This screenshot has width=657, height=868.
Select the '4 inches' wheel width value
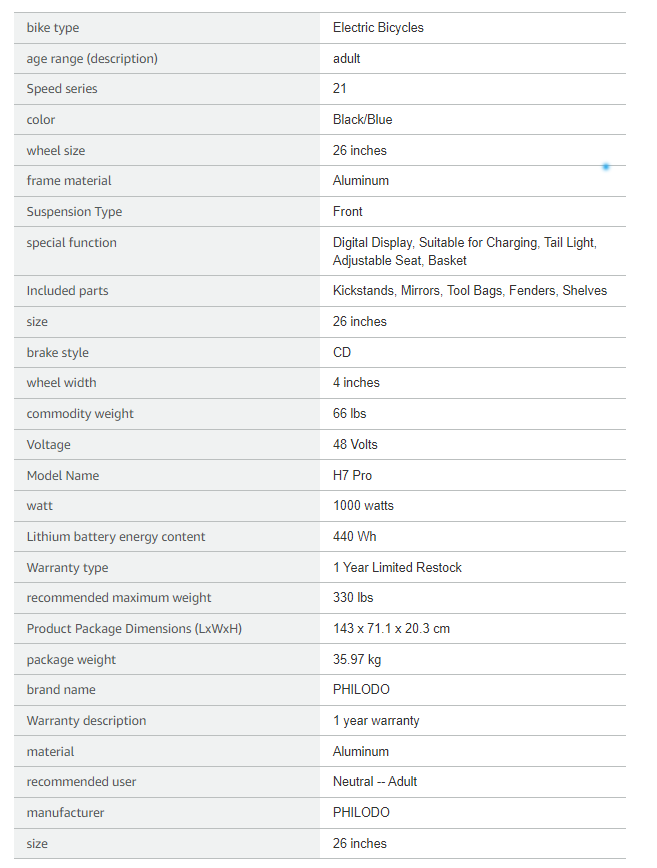pyautogui.click(x=356, y=383)
